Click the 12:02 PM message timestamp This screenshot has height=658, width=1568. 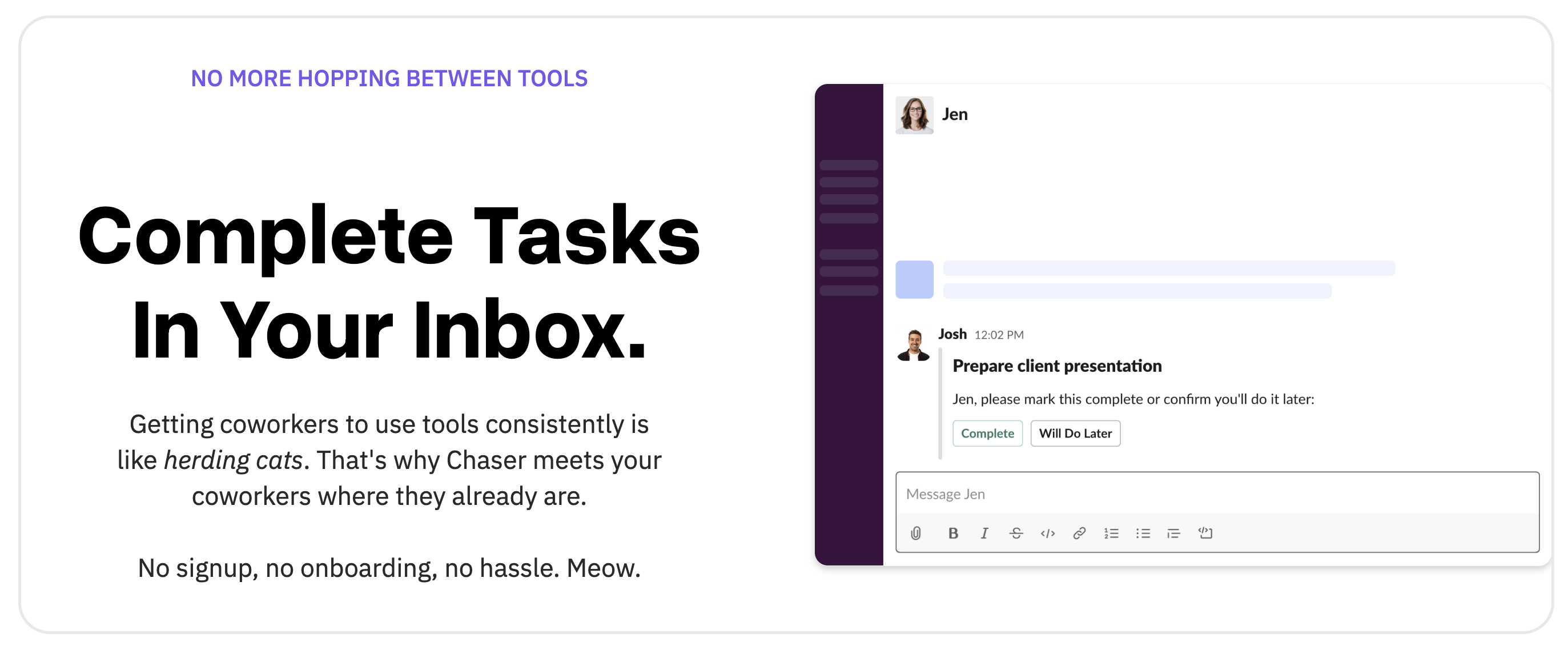(999, 335)
